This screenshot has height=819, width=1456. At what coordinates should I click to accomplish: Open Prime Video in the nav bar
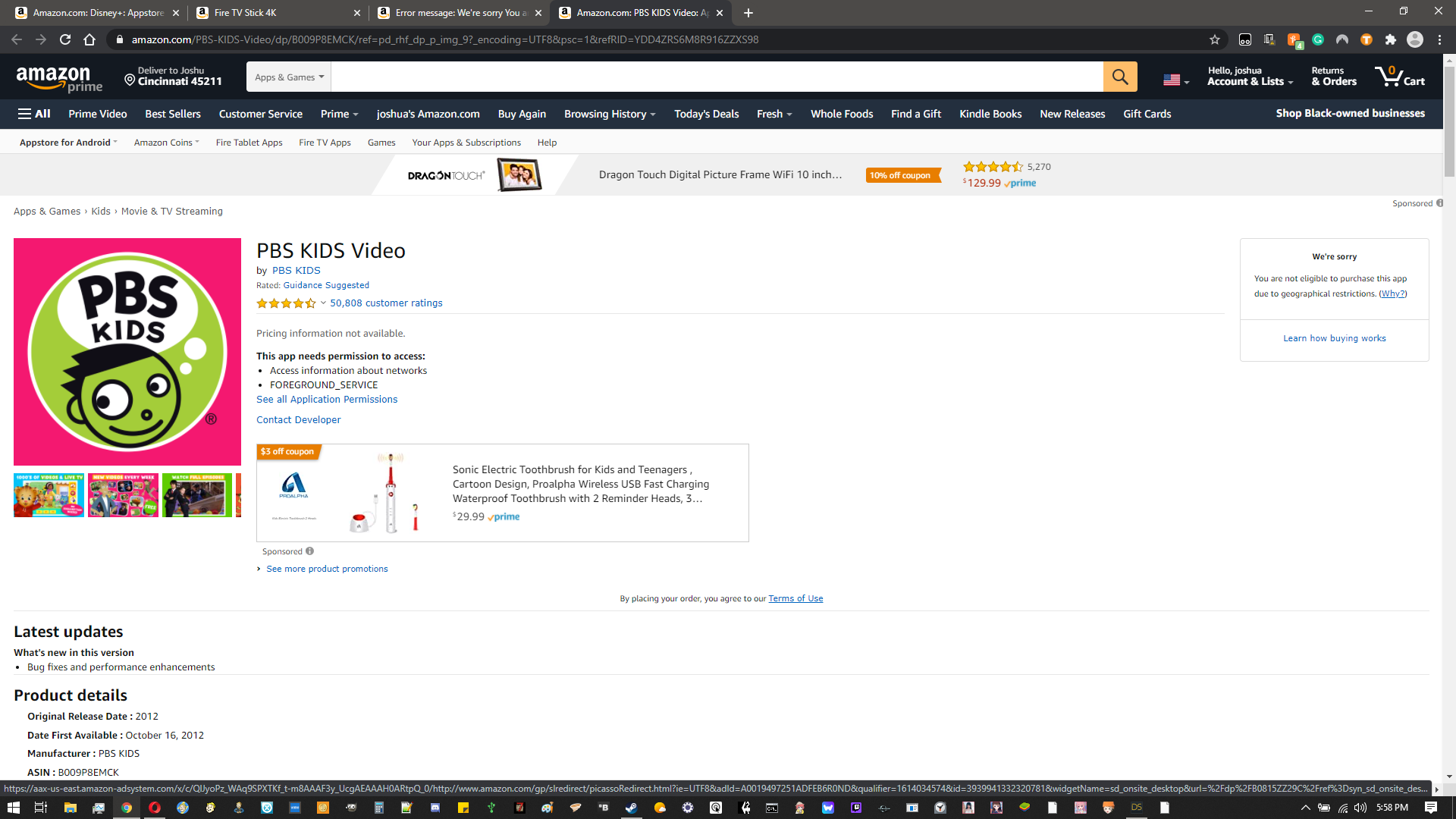[98, 114]
